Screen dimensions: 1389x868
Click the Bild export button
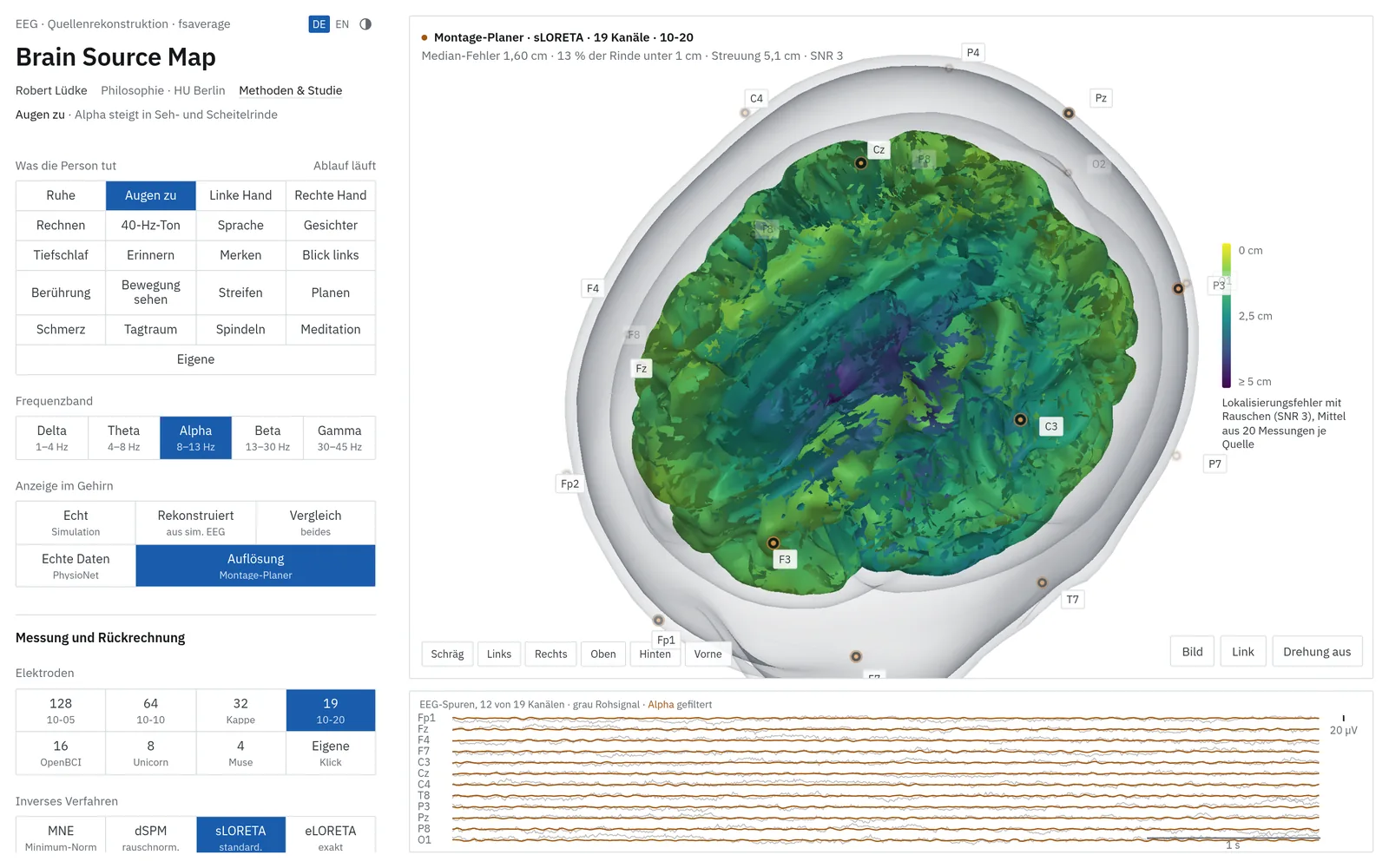pos(1193,652)
